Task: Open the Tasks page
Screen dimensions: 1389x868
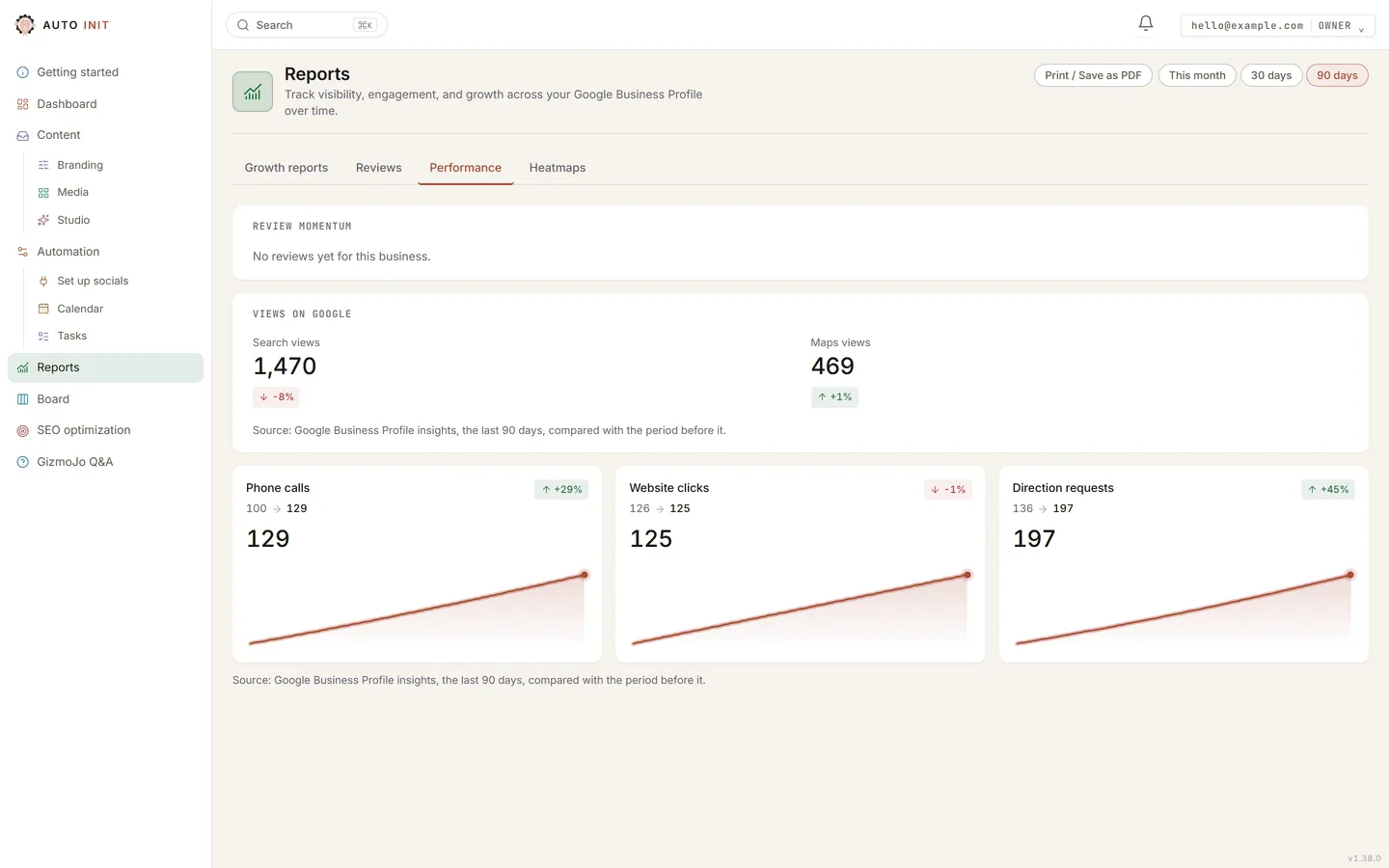Action: point(116,337)
